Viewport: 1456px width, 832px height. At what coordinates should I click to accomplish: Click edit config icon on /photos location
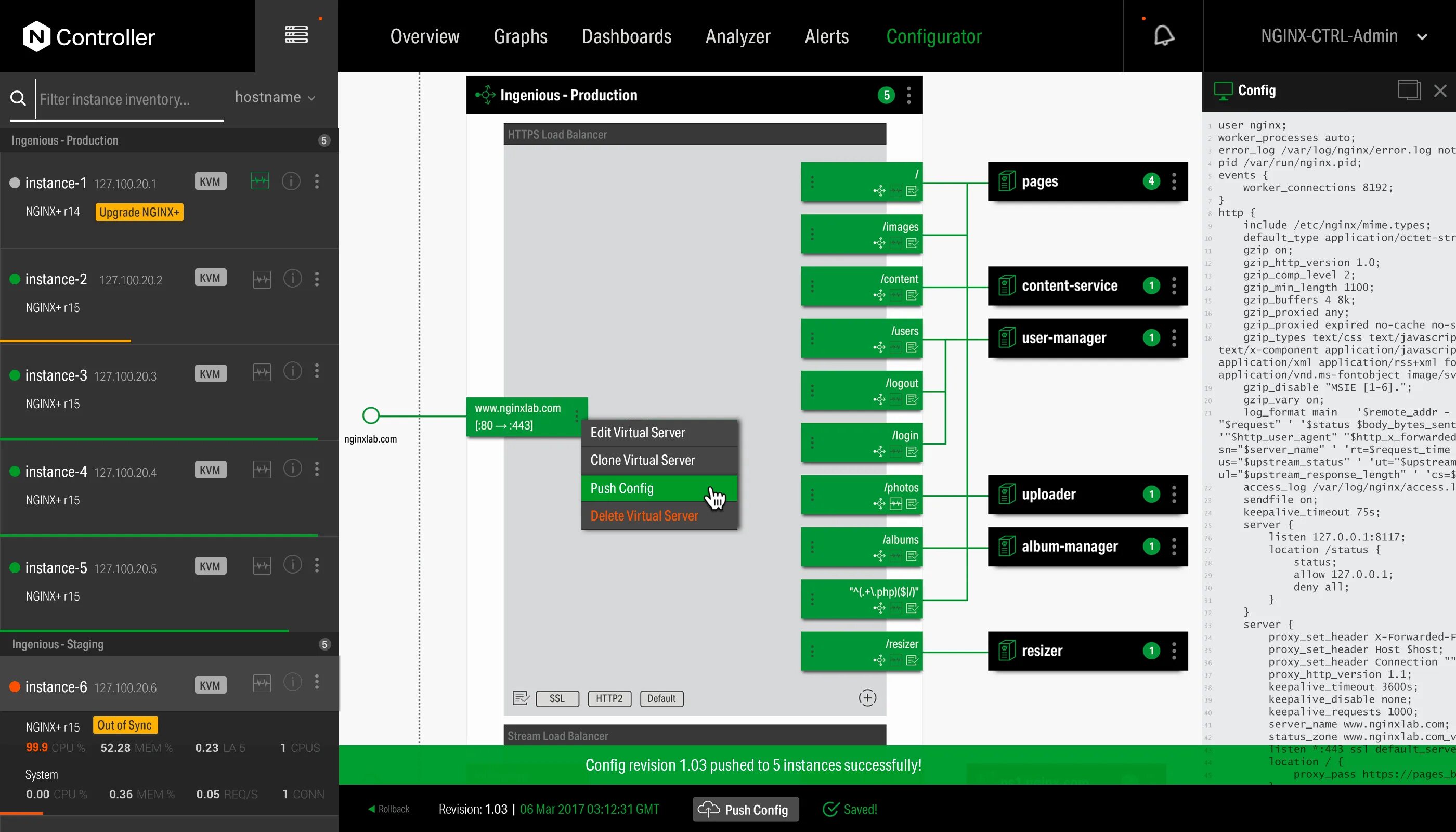pos(912,504)
